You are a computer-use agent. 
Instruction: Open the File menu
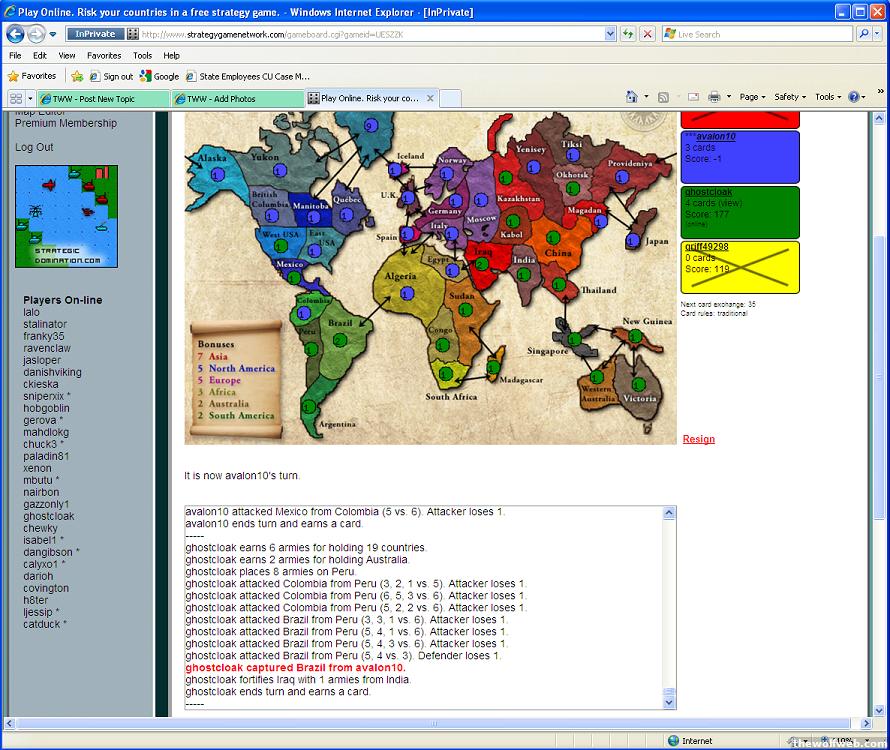15,55
